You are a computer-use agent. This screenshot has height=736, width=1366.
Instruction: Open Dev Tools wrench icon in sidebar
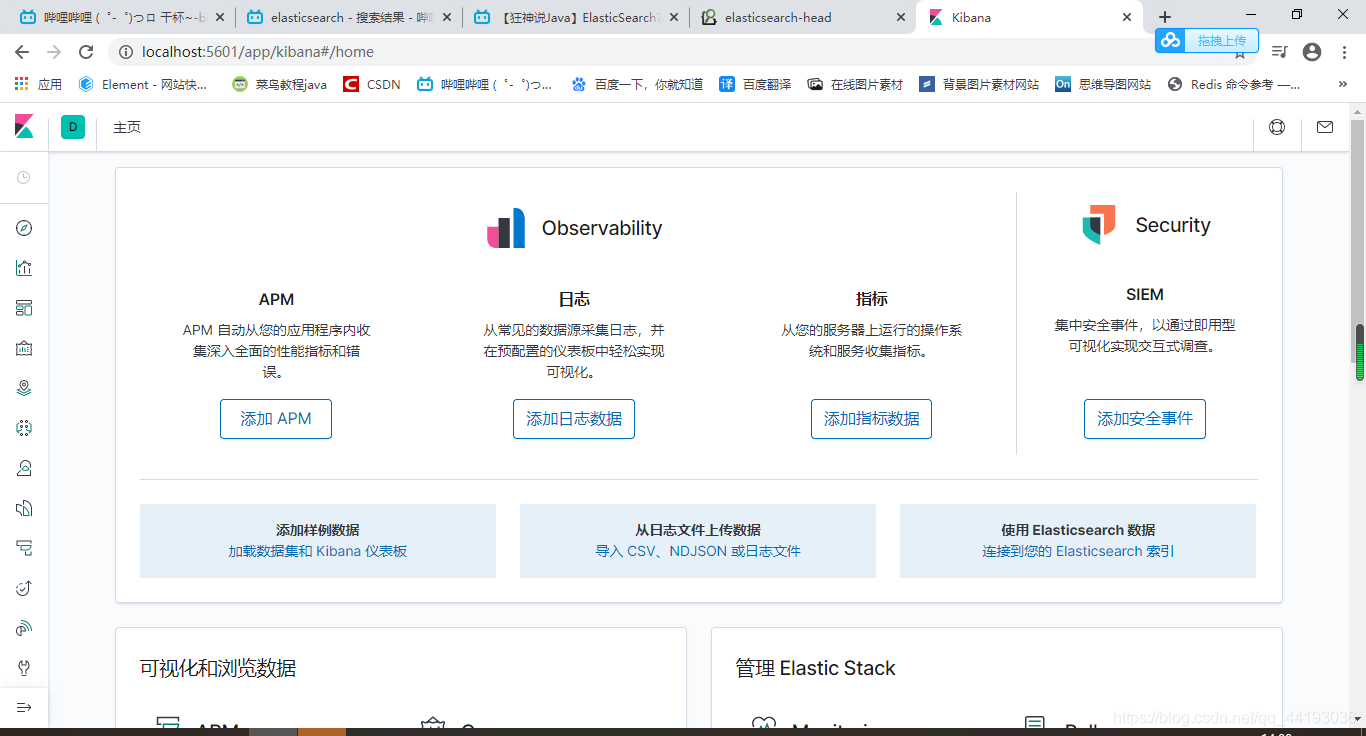pos(24,667)
